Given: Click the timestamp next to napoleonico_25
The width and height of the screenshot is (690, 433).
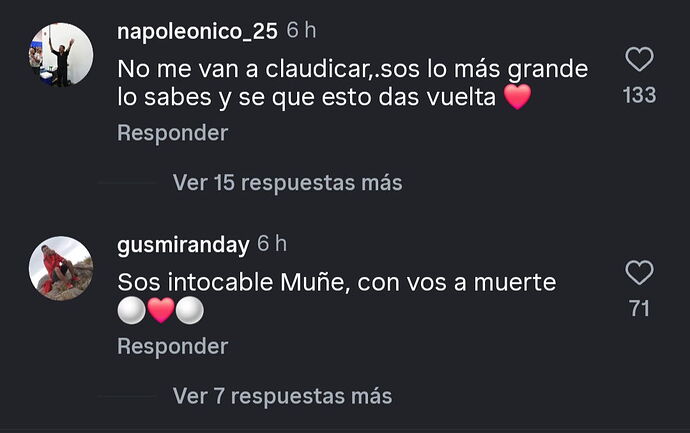Looking at the screenshot, I should 301,31.
